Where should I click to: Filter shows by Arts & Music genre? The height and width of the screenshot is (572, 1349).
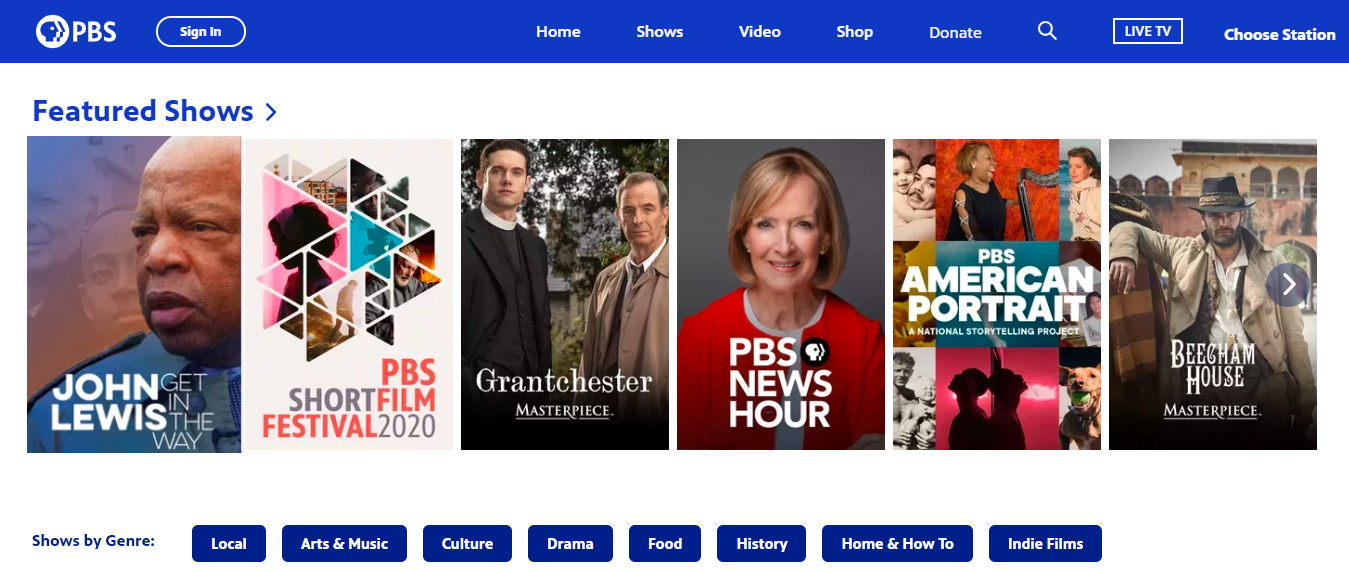[344, 544]
